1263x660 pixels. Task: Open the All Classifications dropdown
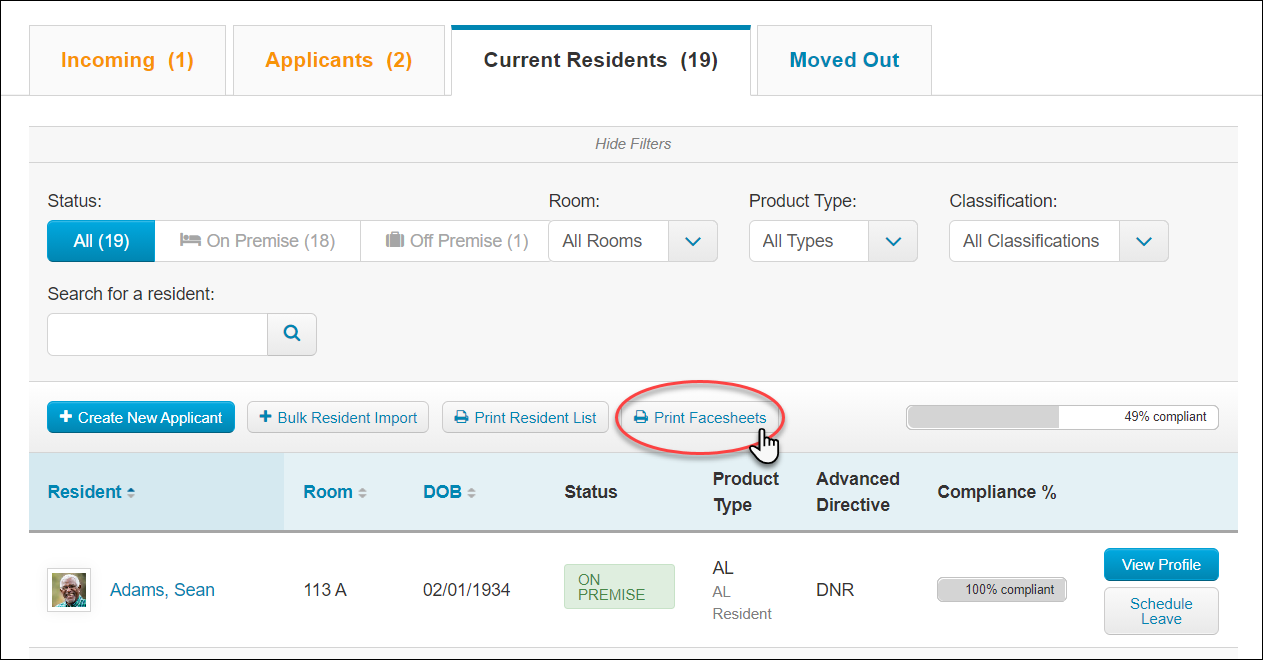[1059, 241]
